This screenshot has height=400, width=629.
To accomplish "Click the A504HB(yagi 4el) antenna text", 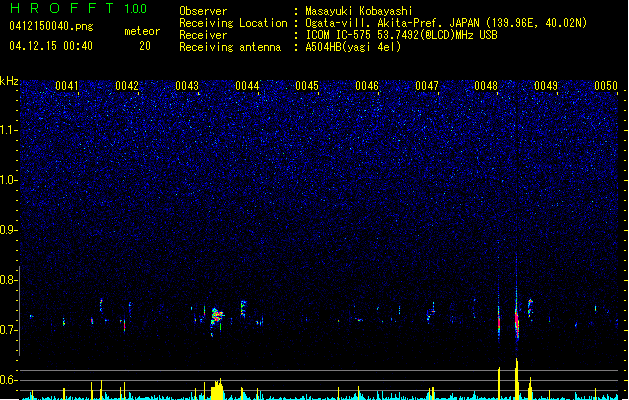I will pyautogui.click(x=353, y=47).
